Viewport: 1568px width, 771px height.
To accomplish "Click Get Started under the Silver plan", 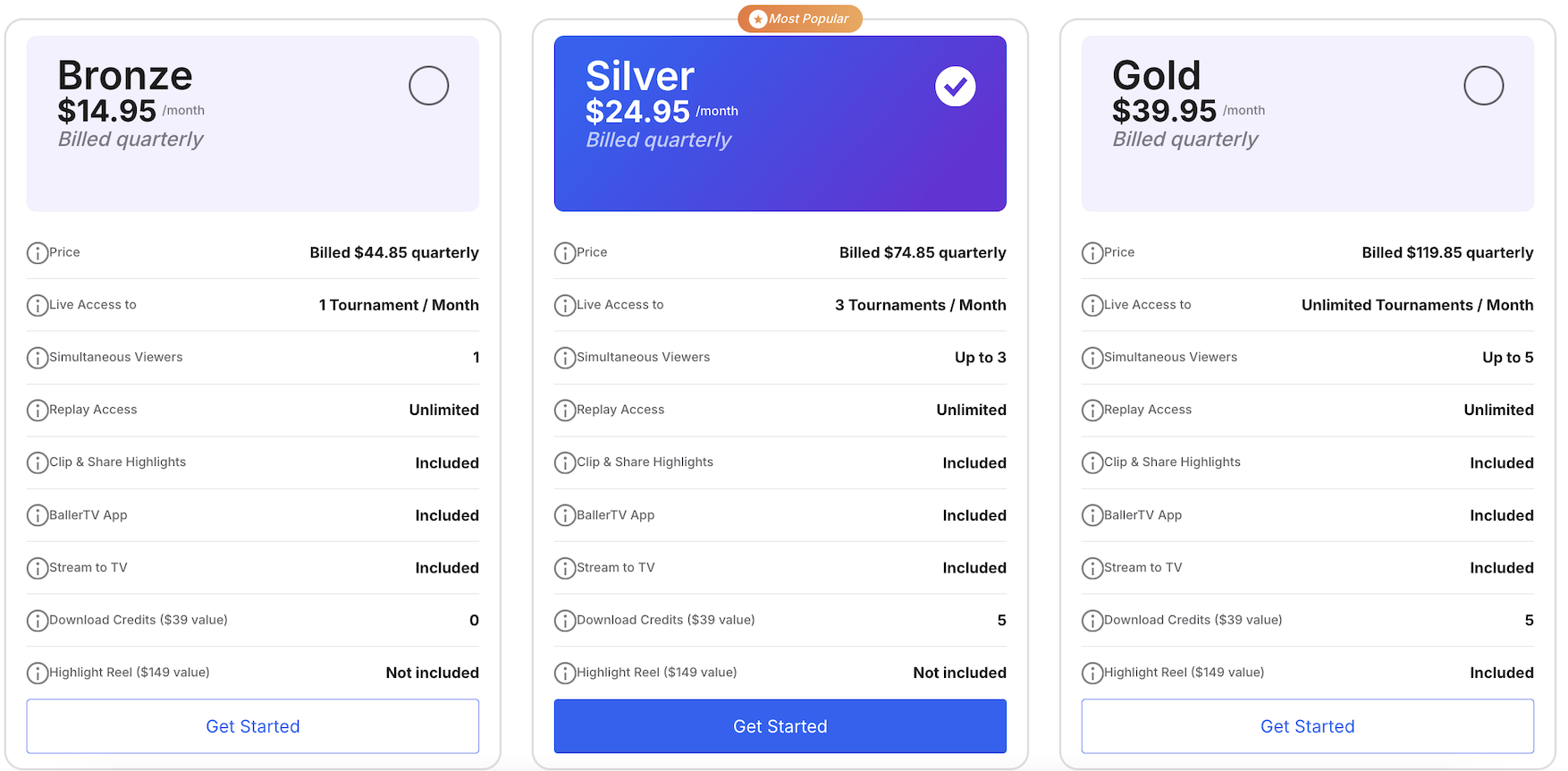I will click(x=780, y=726).
